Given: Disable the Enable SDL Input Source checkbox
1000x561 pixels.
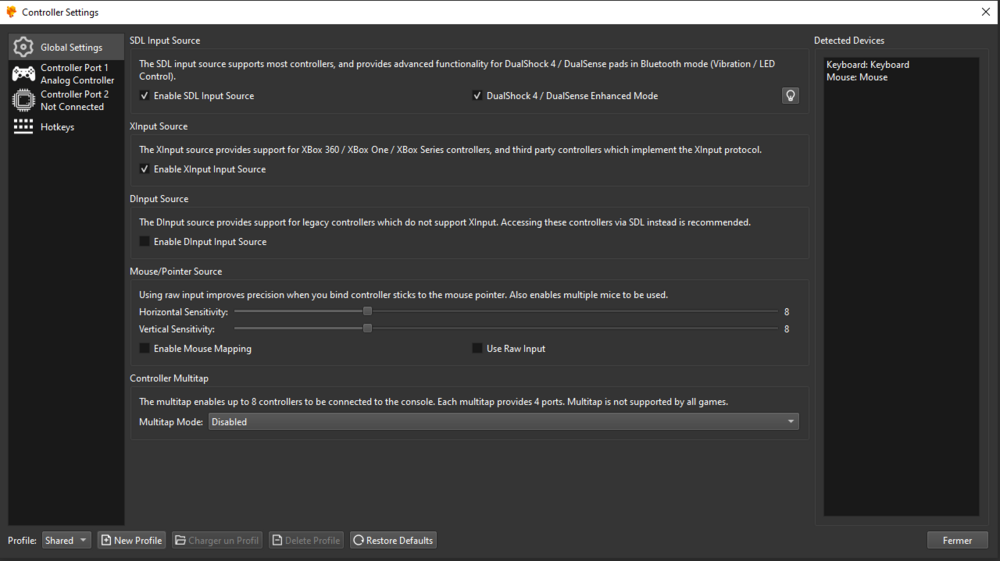Looking at the screenshot, I should (x=145, y=96).
